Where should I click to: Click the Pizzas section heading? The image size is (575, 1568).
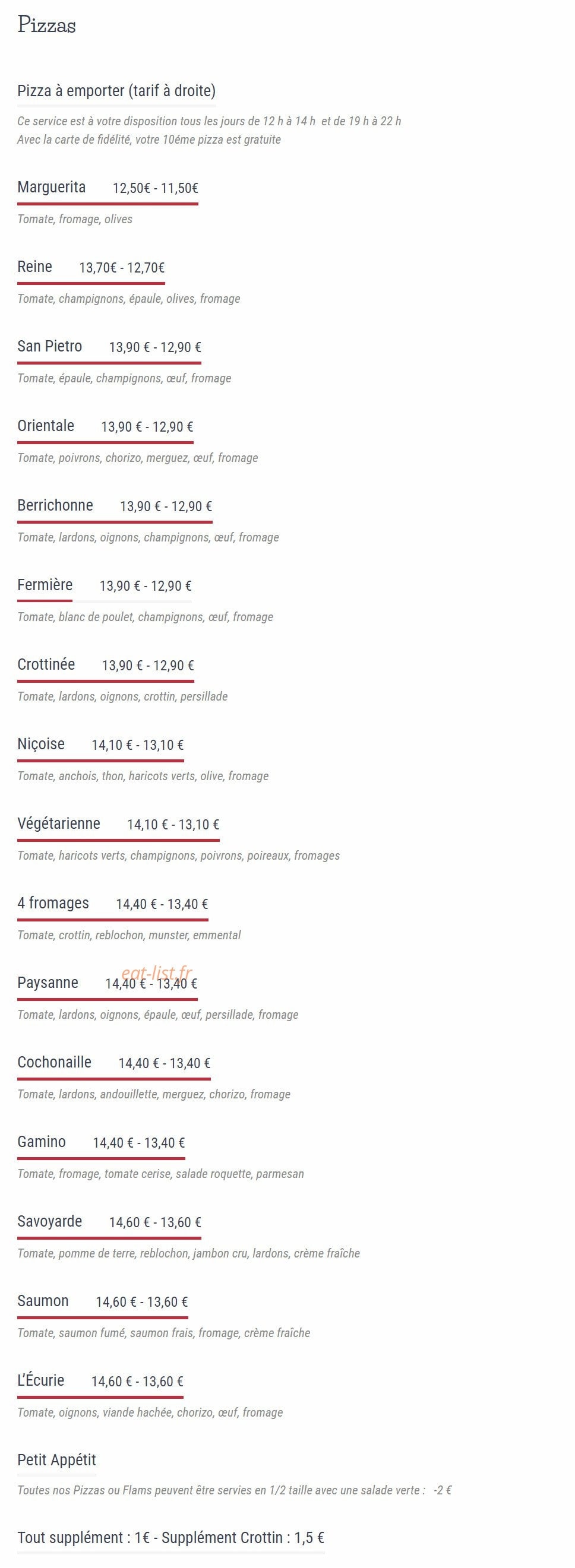click(47, 25)
